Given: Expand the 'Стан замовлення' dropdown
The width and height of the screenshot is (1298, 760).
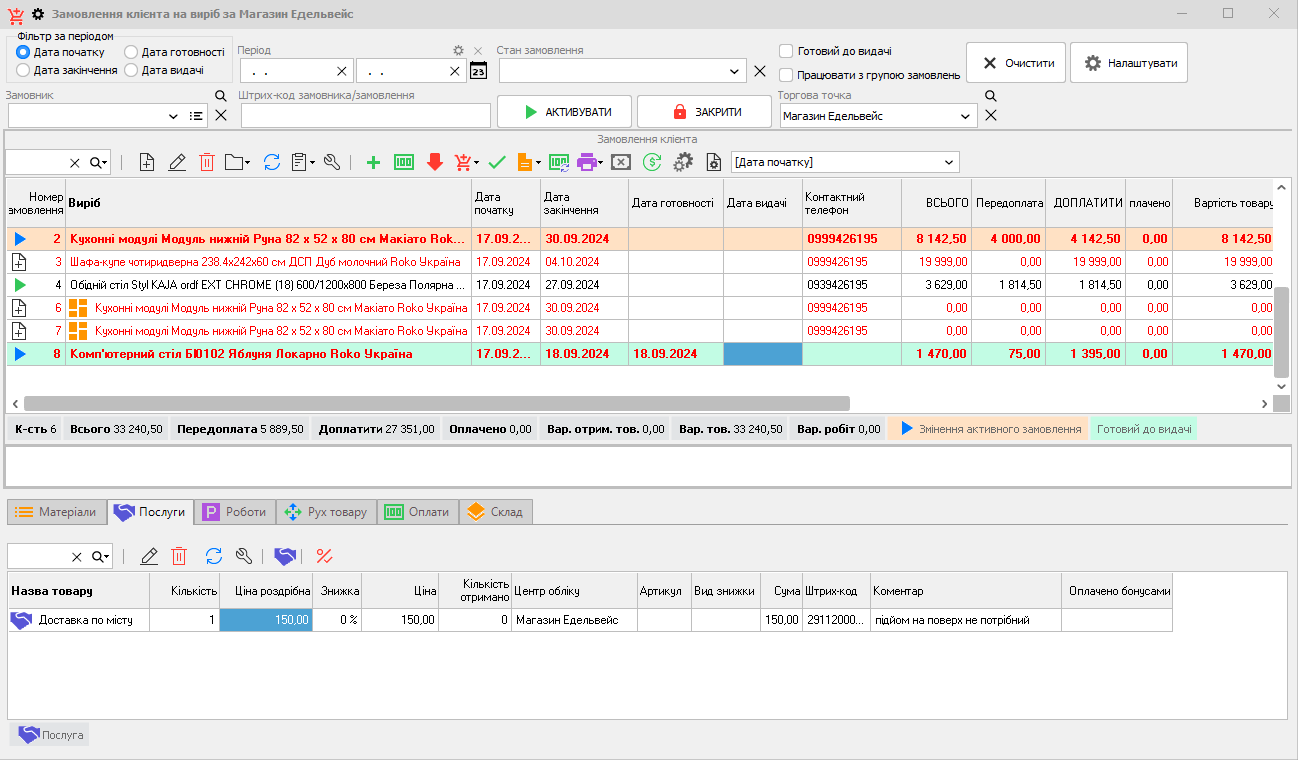Looking at the screenshot, I should click(736, 71).
